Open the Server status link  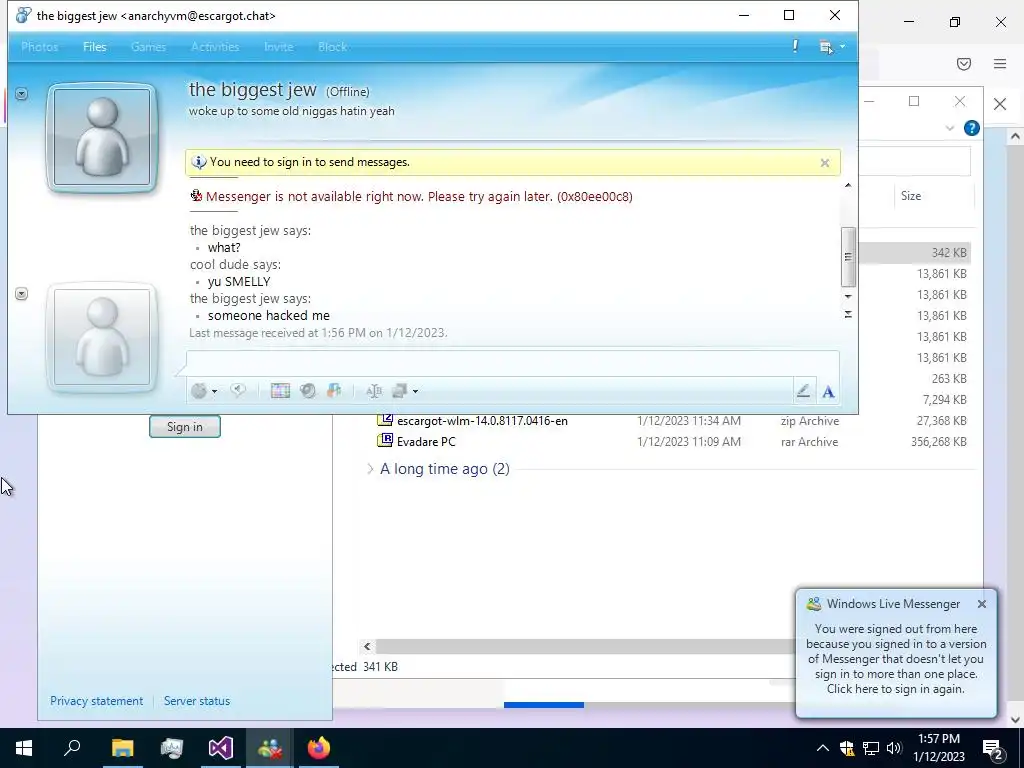coord(197,701)
